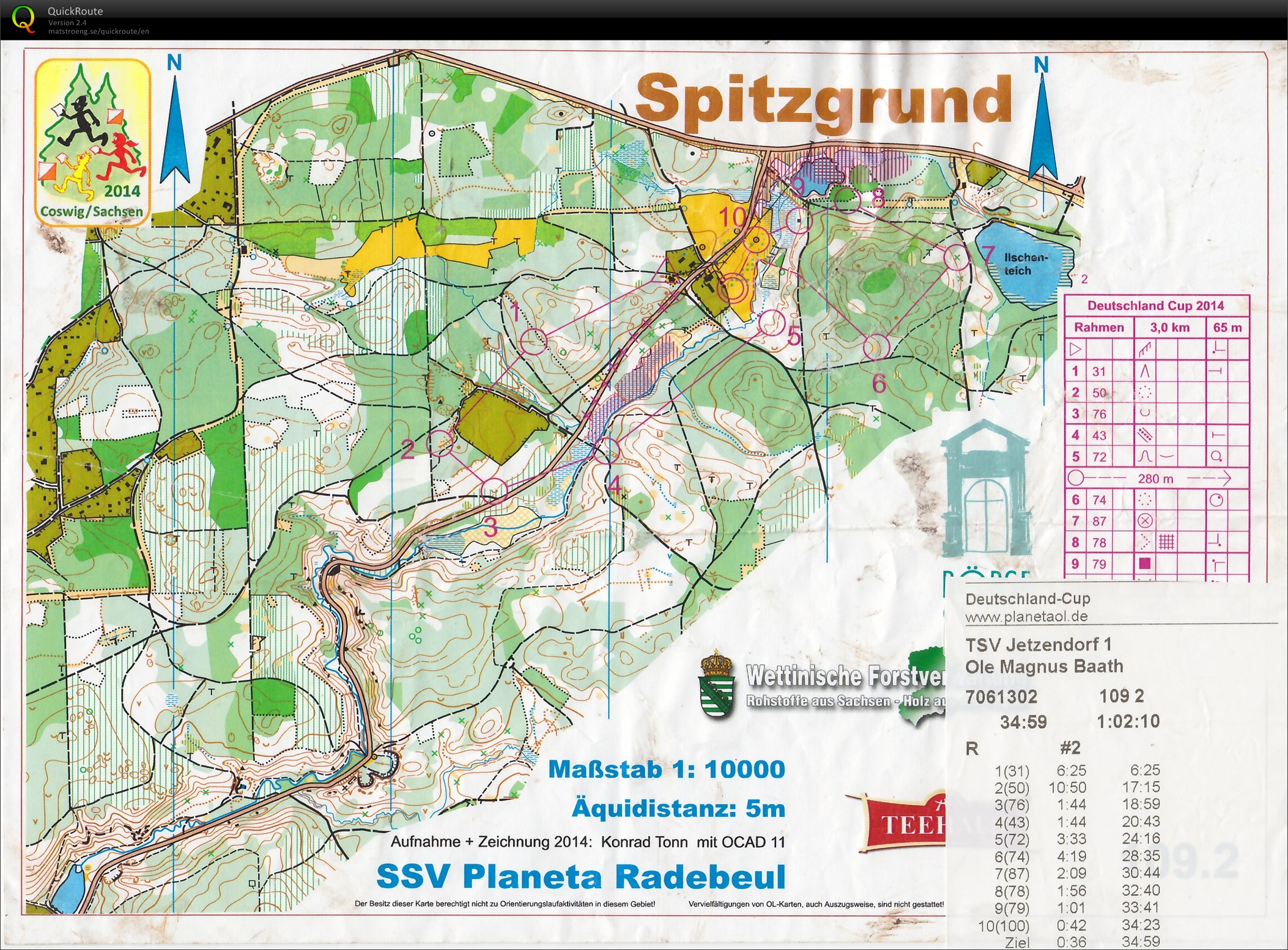Click control circle 2 on the map
Screen dimensions: 1288x950
(x=439, y=443)
